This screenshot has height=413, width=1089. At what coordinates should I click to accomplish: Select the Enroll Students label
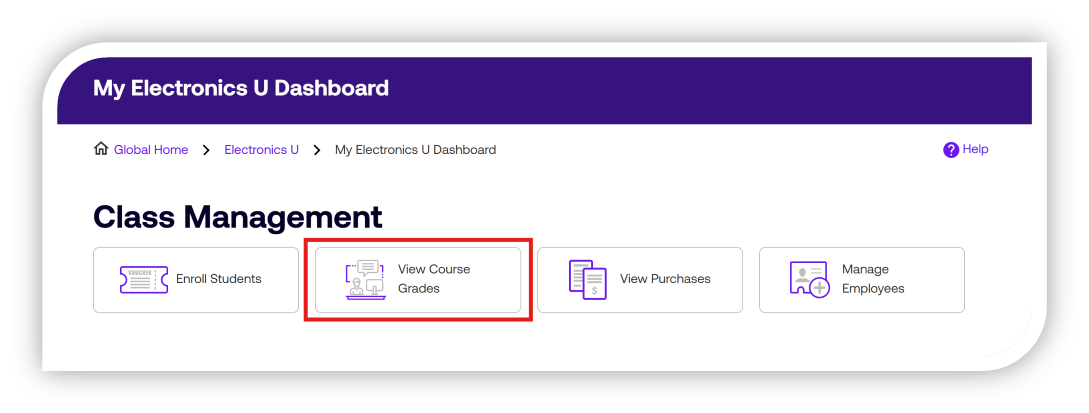[x=218, y=279]
